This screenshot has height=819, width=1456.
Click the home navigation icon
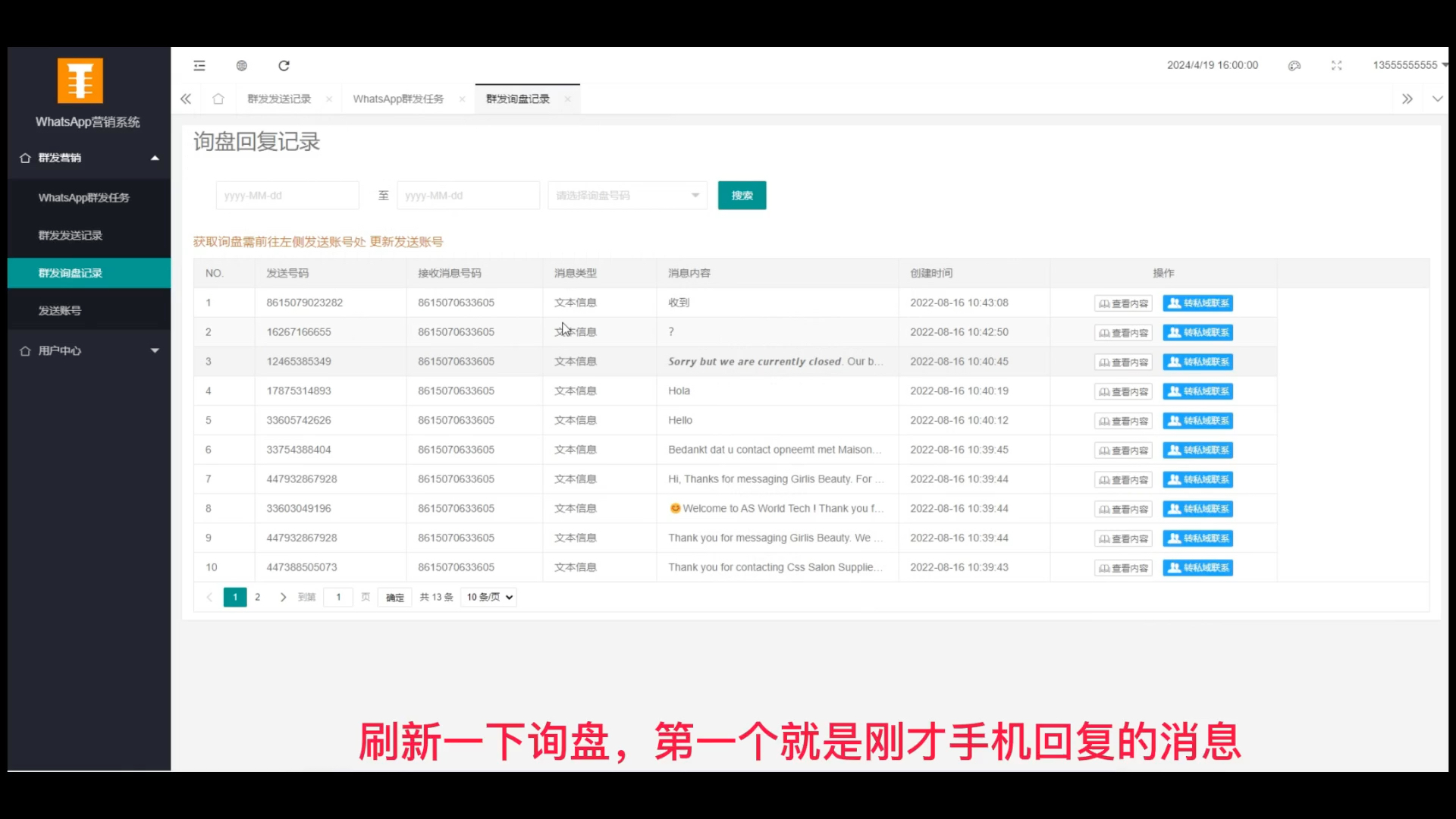click(218, 99)
